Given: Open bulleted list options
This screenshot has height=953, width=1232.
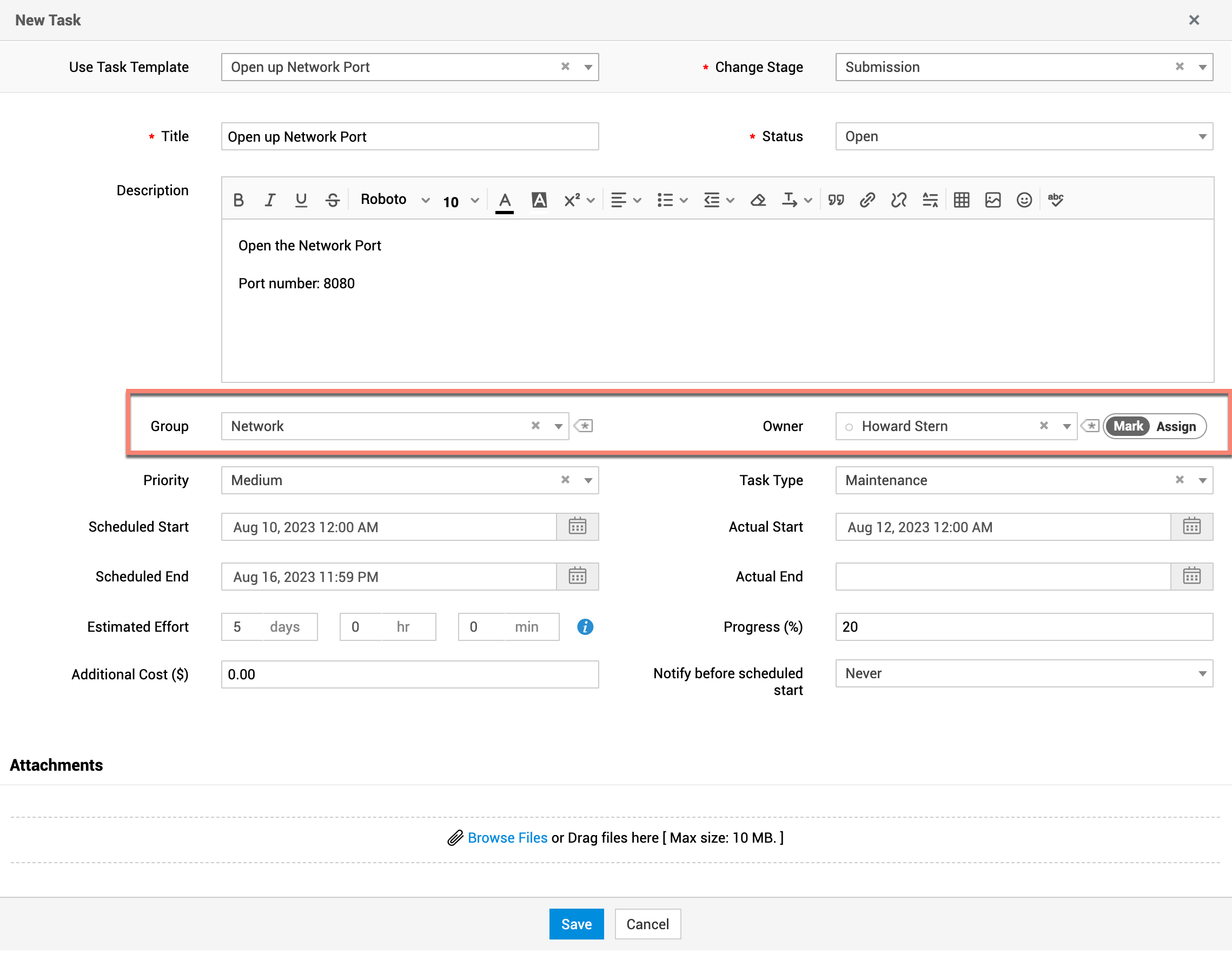Looking at the screenshot, I should pos(672,200).
